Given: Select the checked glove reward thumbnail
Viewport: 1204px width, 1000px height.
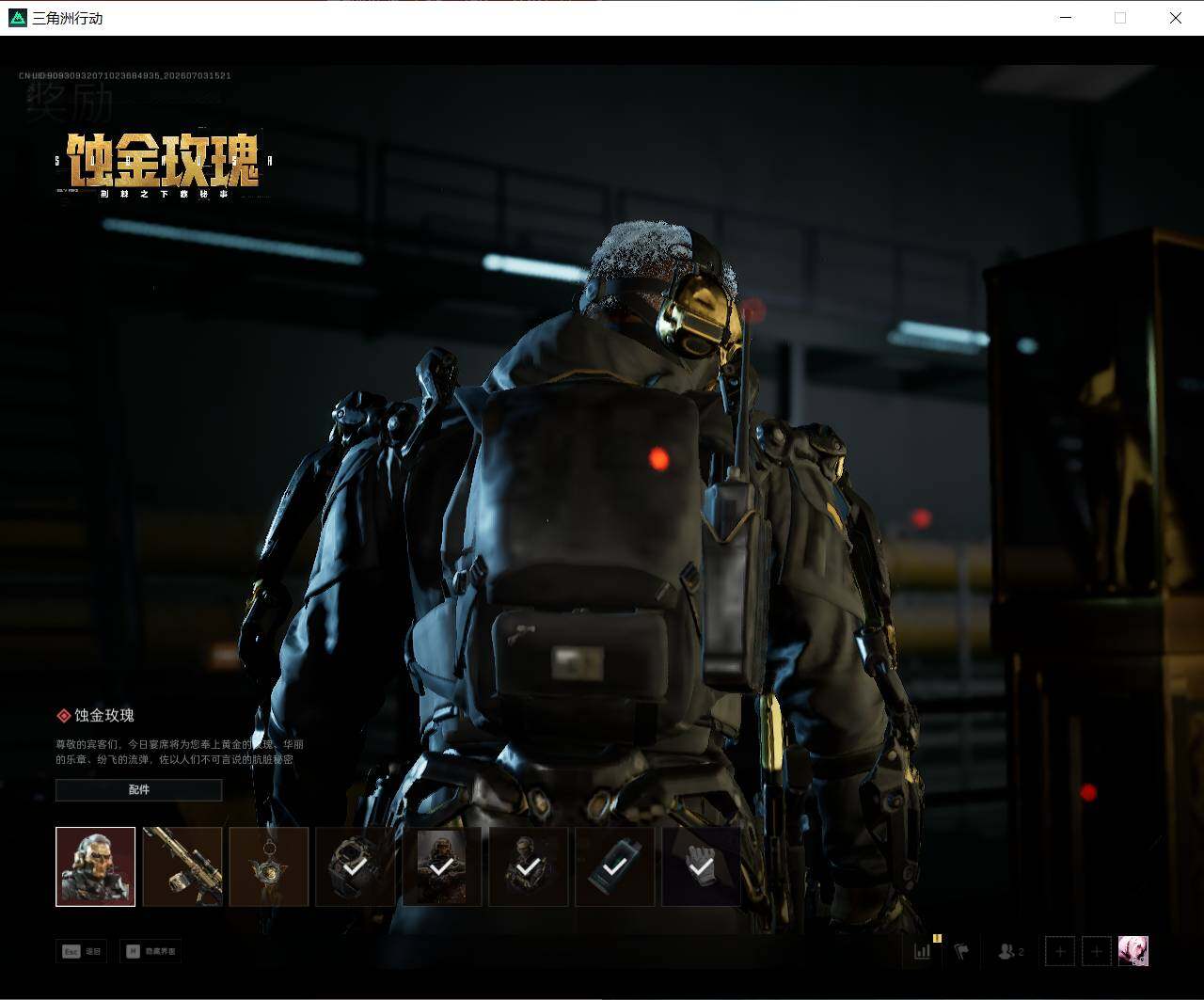Looking at the screenshot, I should click(702, 866).
